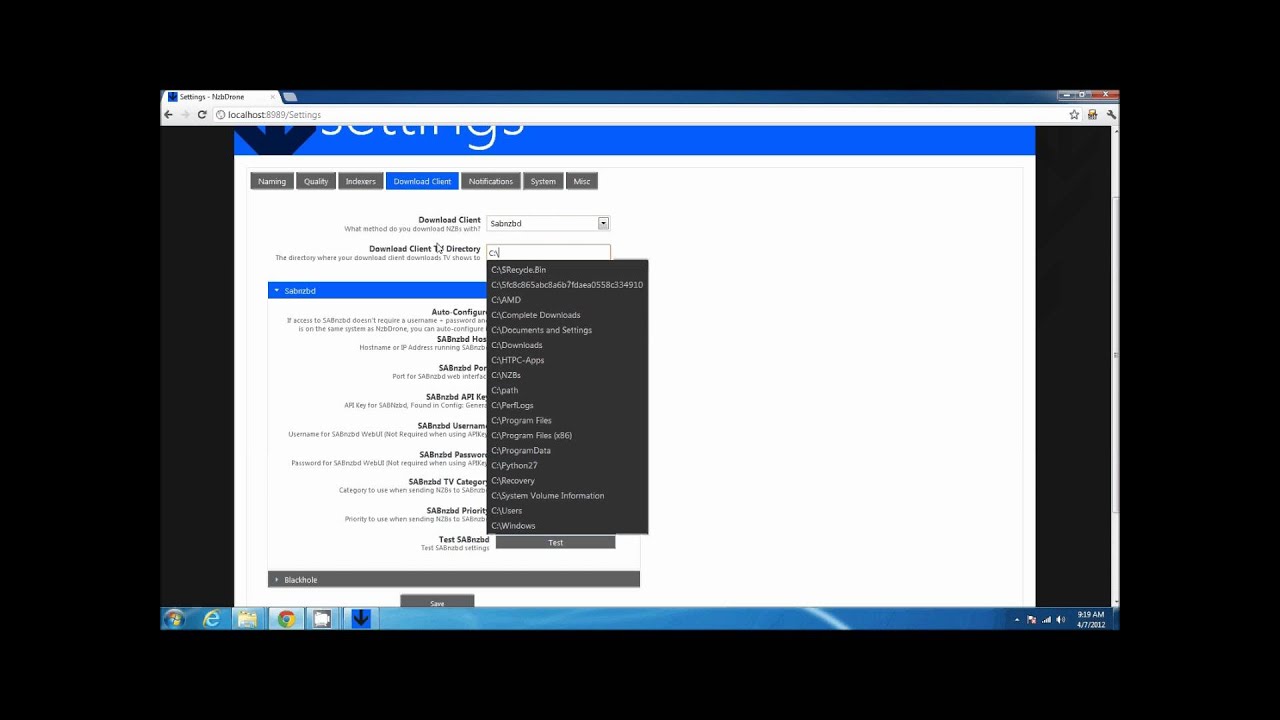The image size is (1280, 720).
Task: Click the Save button
Action: pyautogui.click(x=437, y=602)
